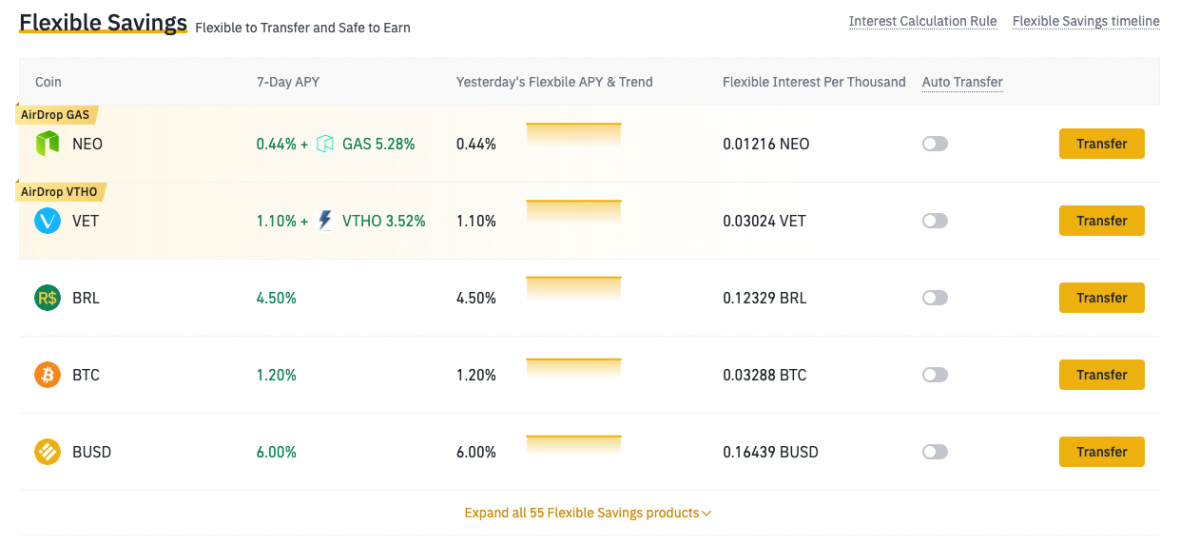Click the BTC coin icon
Screen dimensions: 1200x544
(48, 375)
